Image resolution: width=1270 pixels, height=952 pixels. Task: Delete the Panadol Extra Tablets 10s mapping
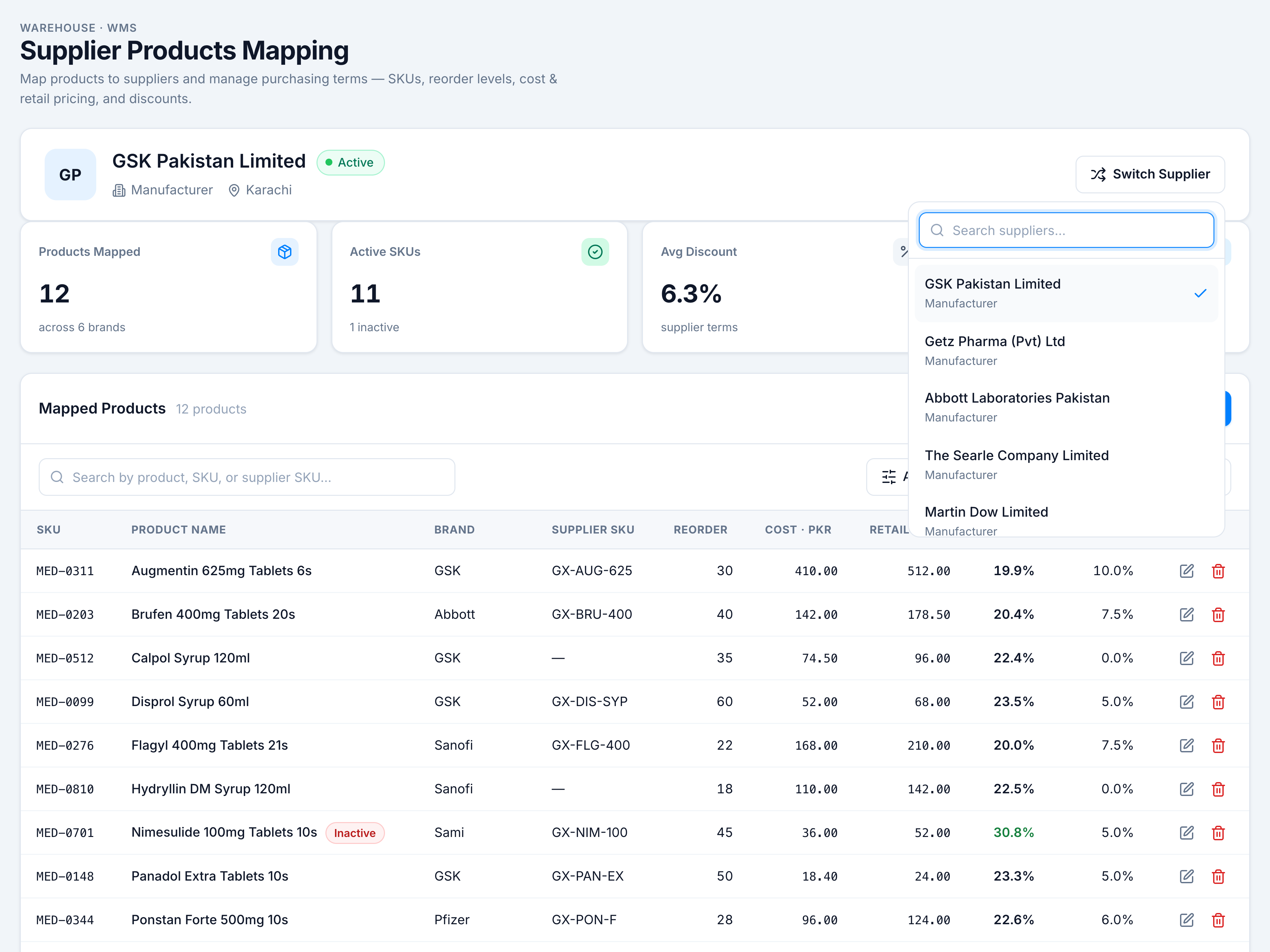(x=1218, y=876)
